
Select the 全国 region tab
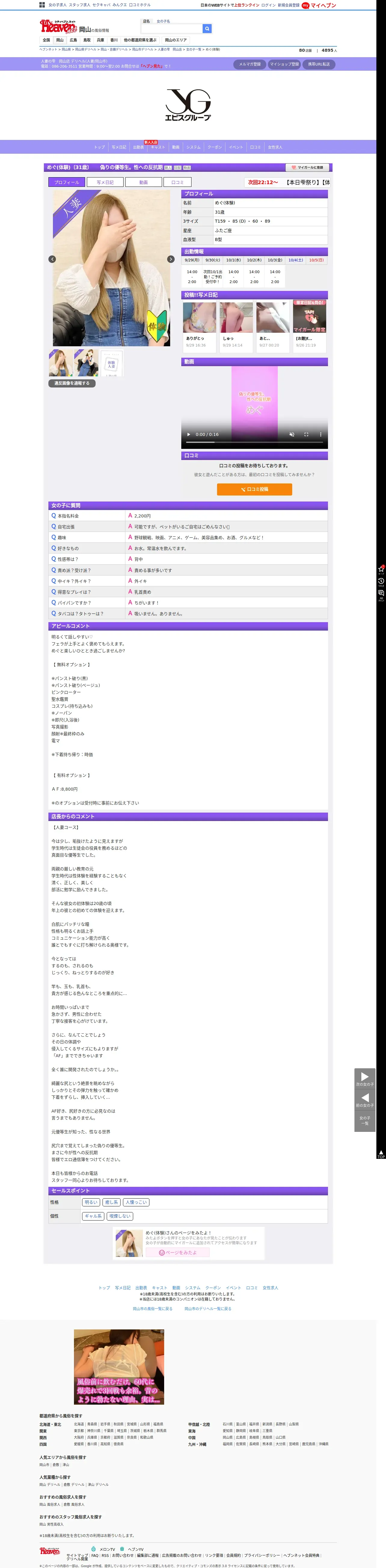(x=46, y=40)
